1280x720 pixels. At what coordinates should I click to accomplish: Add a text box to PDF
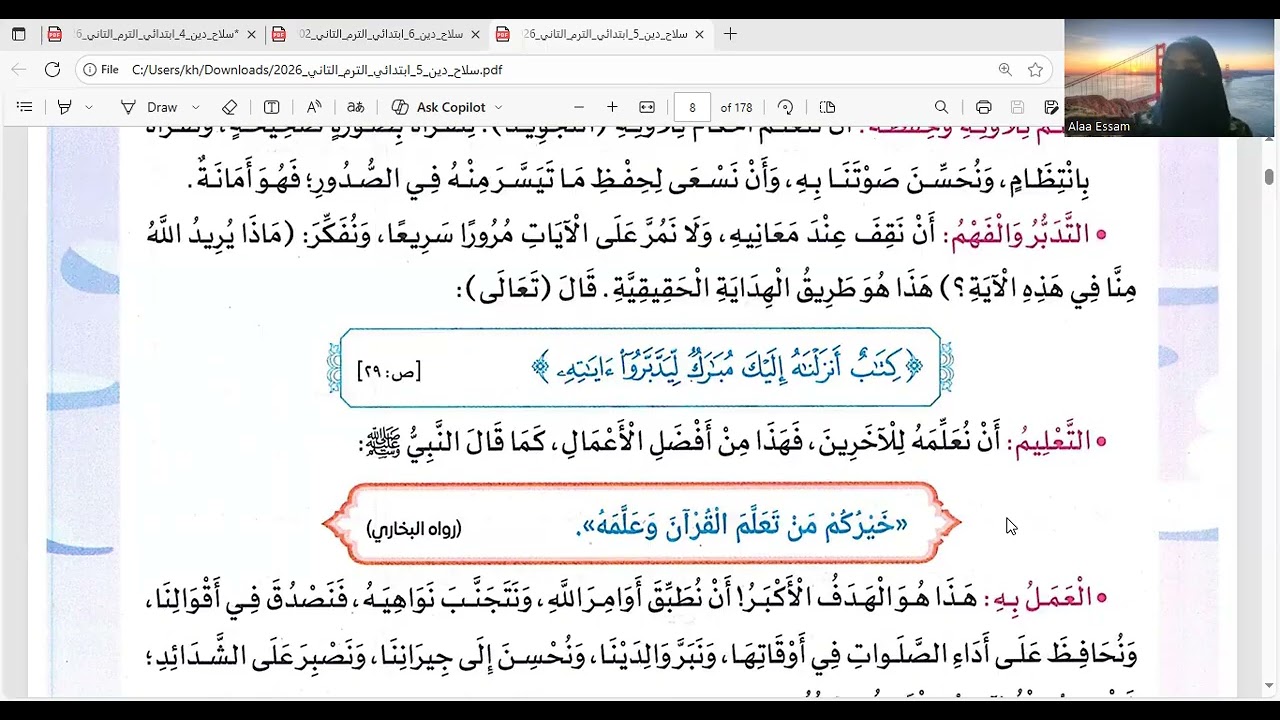(x=271, y=107)
